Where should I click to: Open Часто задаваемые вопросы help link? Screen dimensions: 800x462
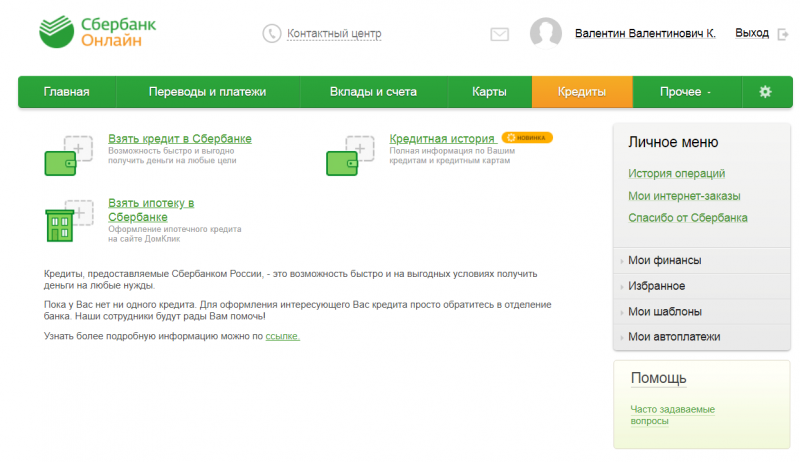[x=672, y=415]
